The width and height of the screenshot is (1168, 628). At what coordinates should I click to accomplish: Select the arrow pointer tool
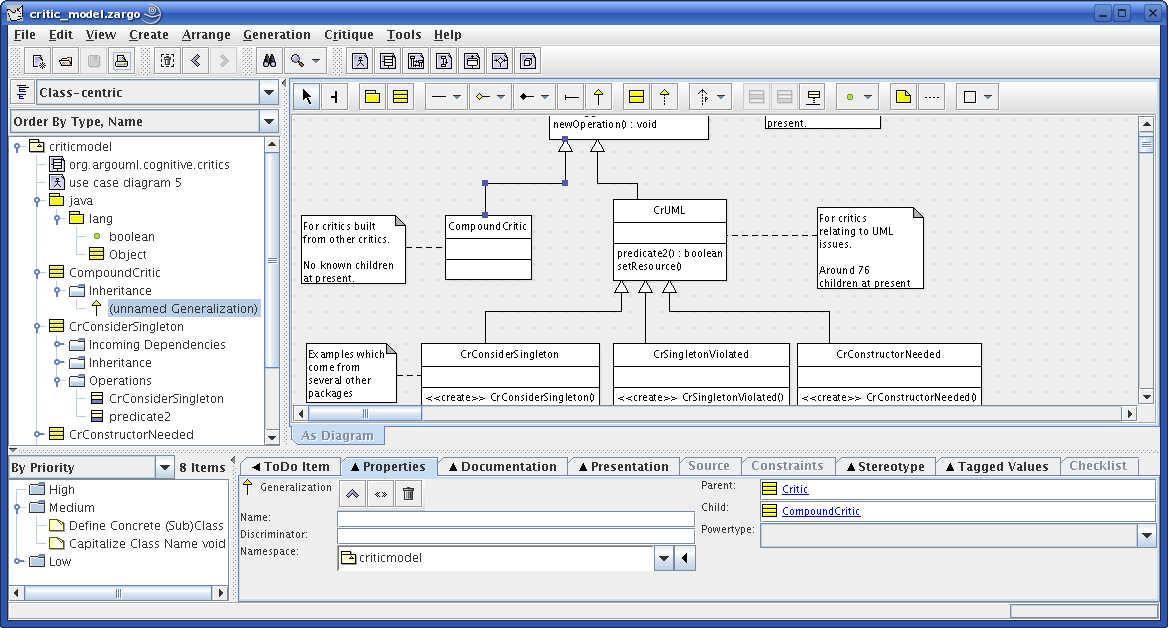pyautogui.click(x=307, y=97)
